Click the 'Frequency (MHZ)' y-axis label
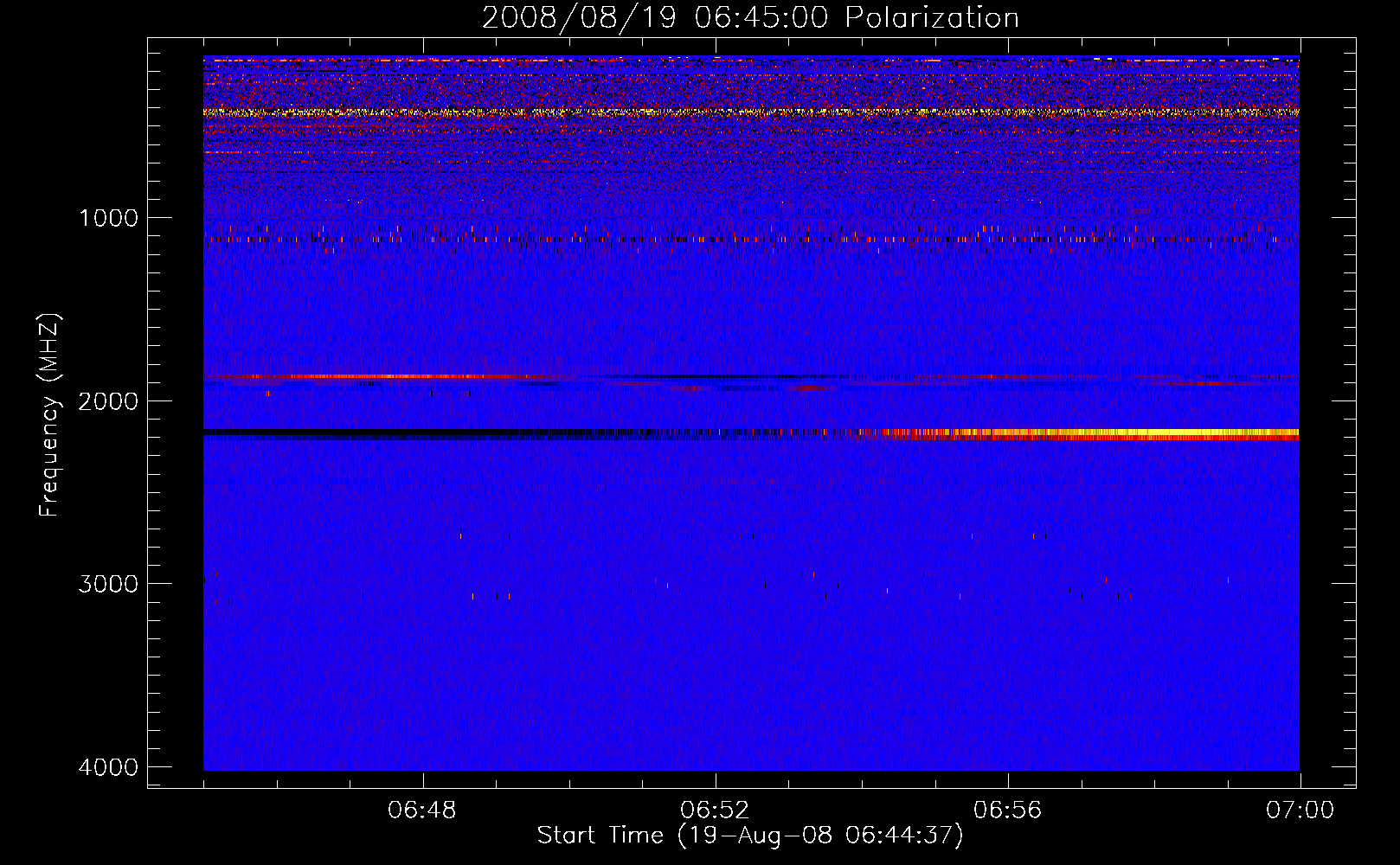 (49, 415)
